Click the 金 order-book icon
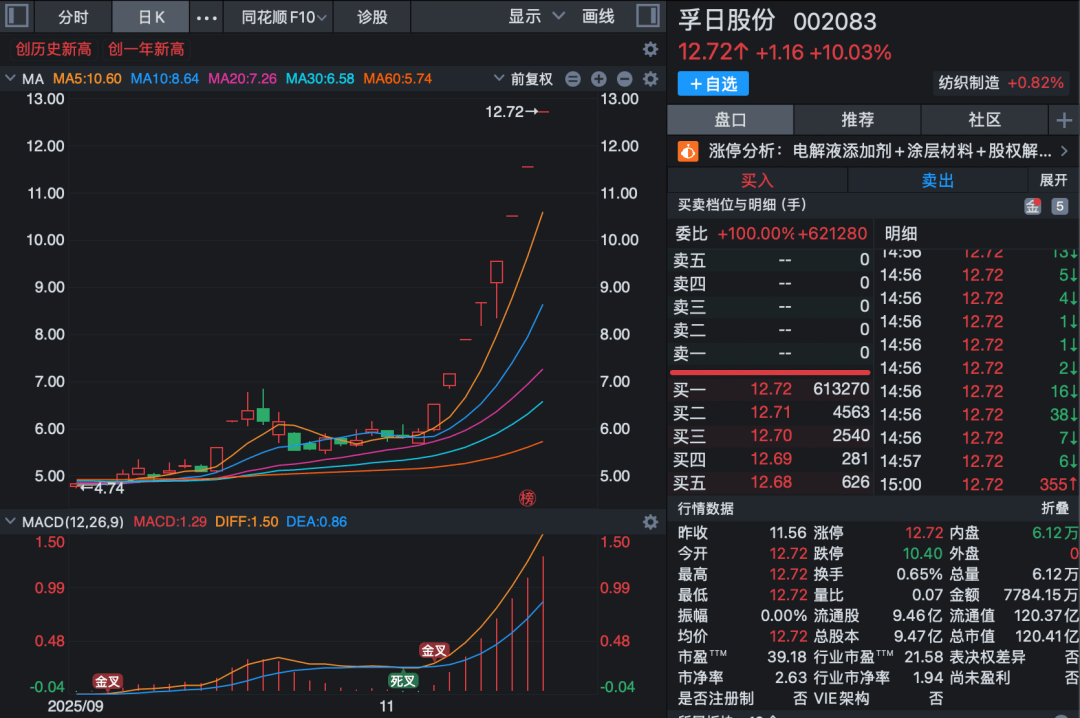This screenshot has height=718, width=1080. coord(1032,206)
